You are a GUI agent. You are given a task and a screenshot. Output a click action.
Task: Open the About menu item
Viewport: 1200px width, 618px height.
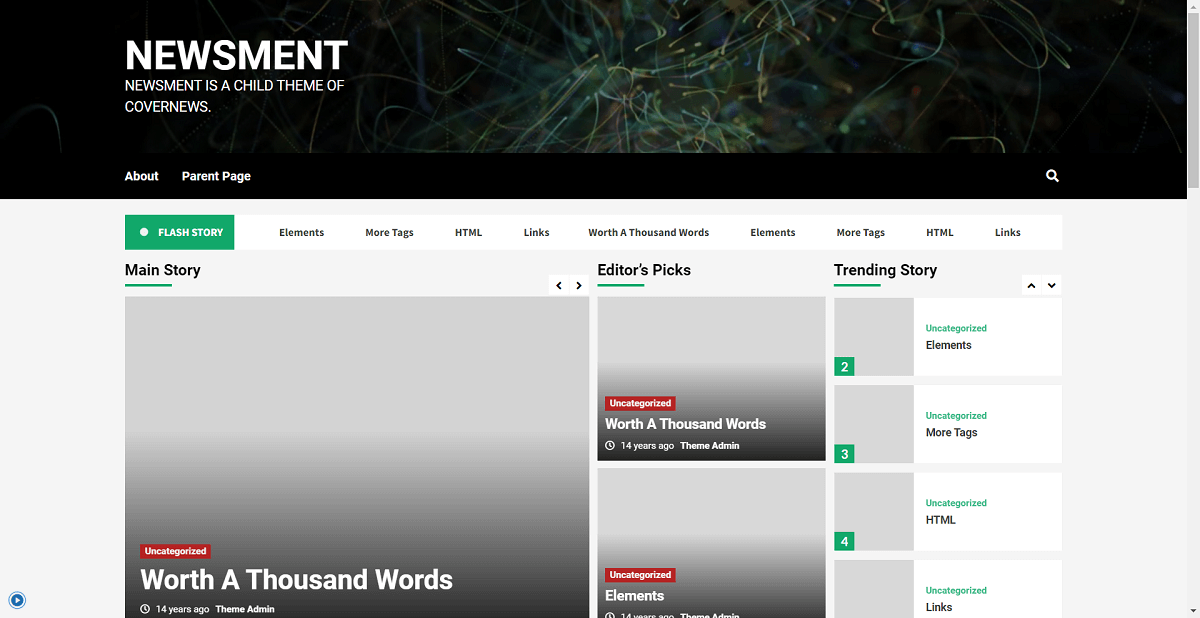pyautogui.click(x=141, y=176)
